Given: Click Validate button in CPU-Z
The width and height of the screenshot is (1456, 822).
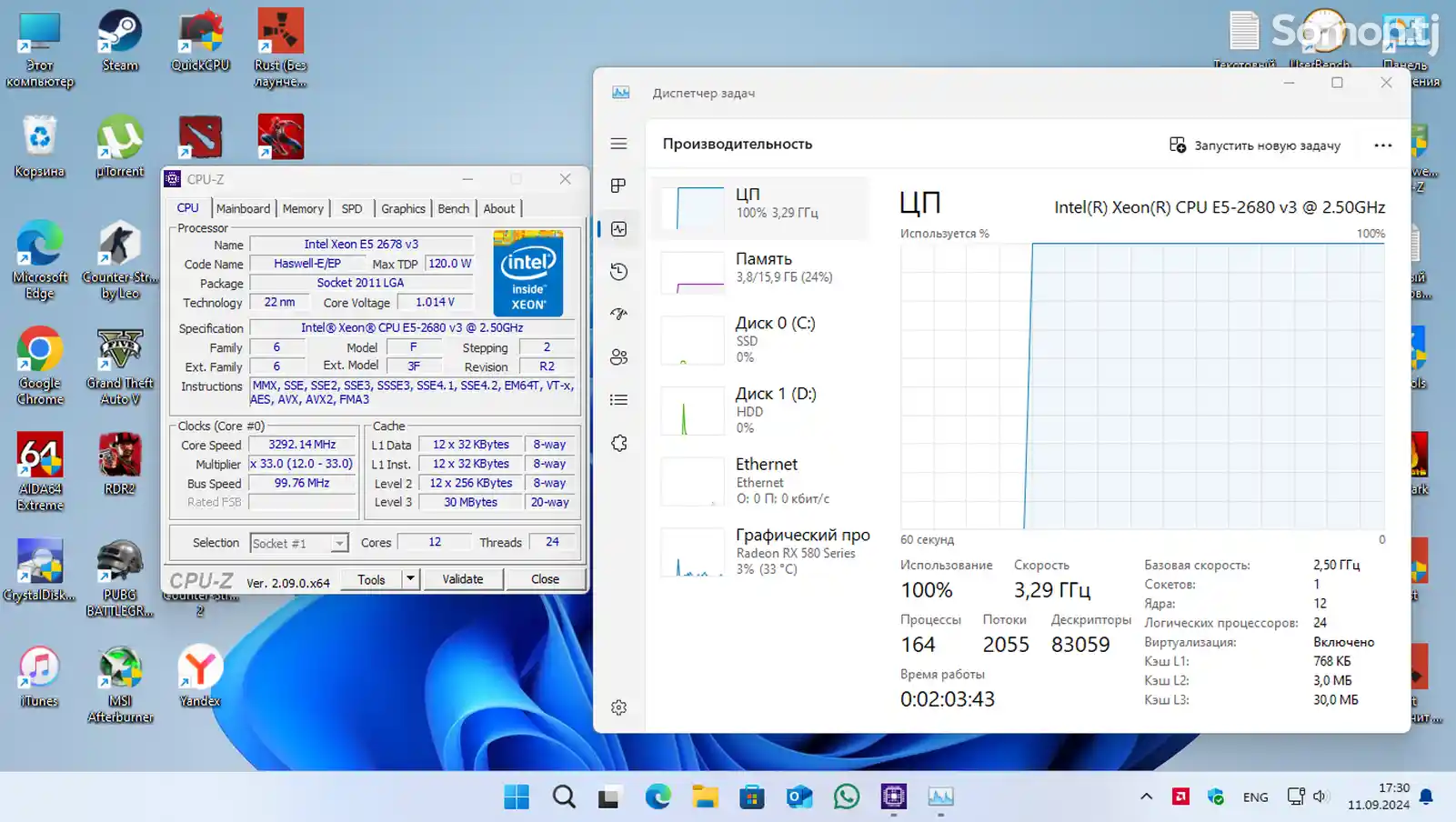Looking at the screenshot, I should click(x=462, y=579).
